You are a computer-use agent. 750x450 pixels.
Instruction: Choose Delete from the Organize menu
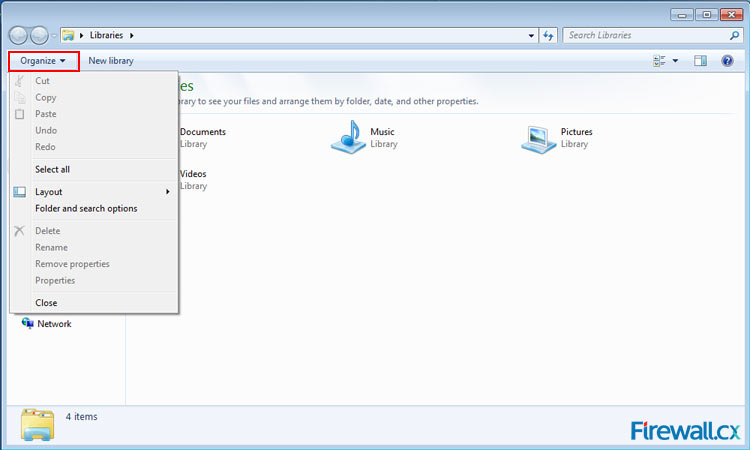93,231
